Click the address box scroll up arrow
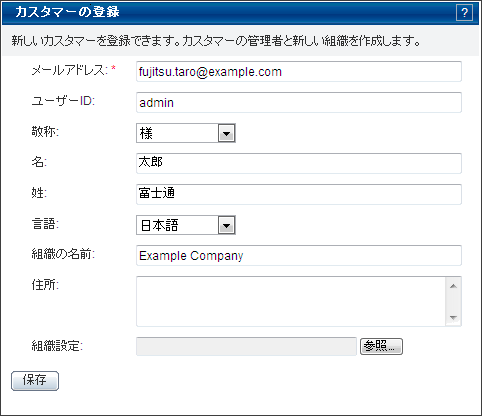Screen dimensions: 482x416 click(x=453, y=286)
